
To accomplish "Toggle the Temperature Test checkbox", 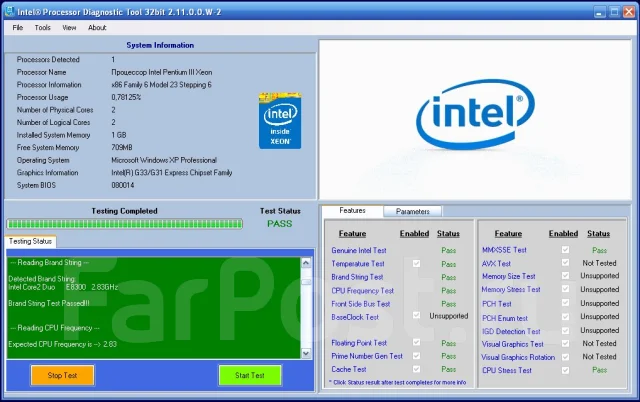I will pos(416,263).
